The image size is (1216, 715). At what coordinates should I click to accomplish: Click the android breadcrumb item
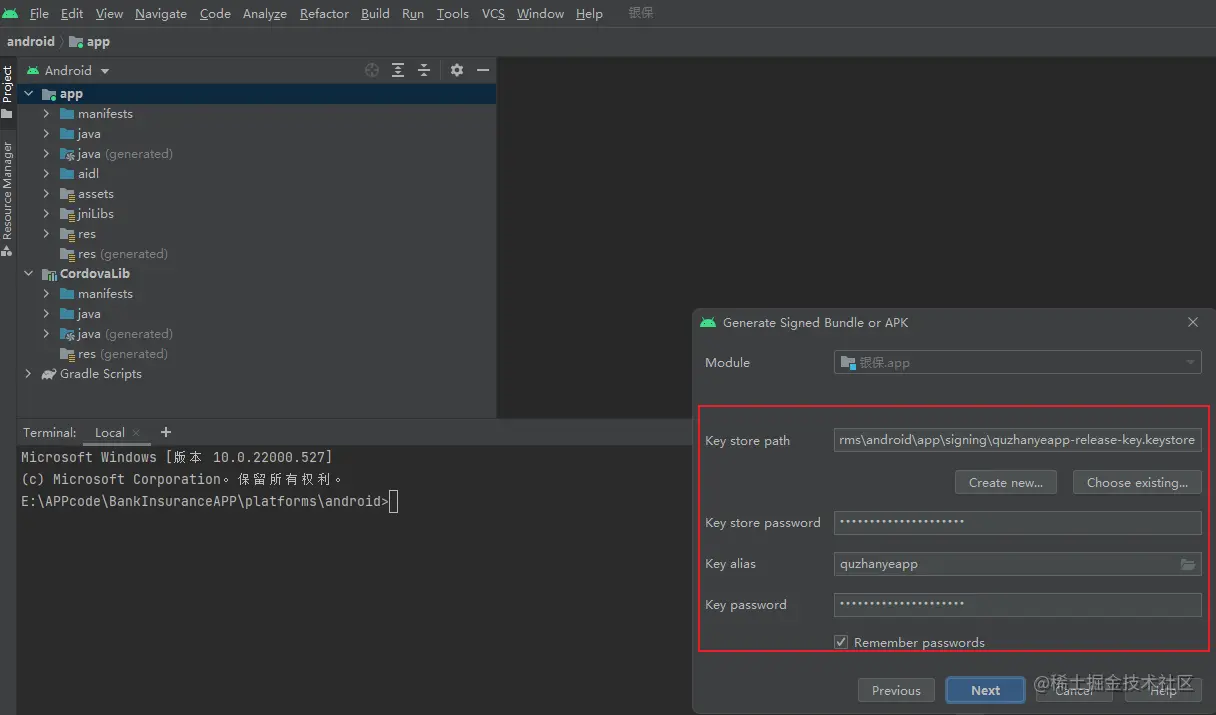pos(31,42)
